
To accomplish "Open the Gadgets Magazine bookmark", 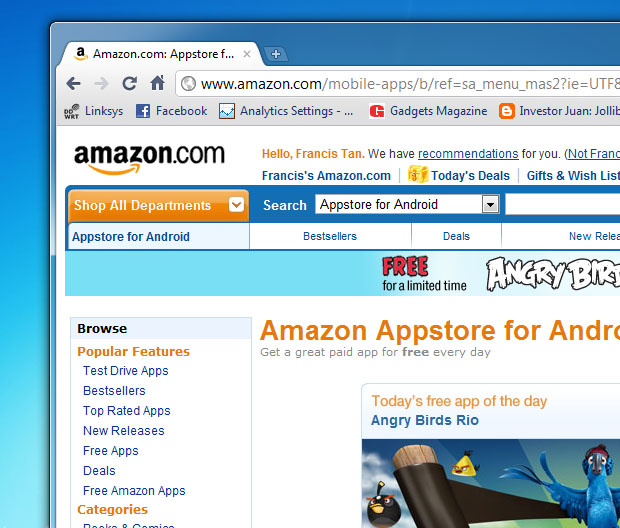I will click(x=428, y=111).
